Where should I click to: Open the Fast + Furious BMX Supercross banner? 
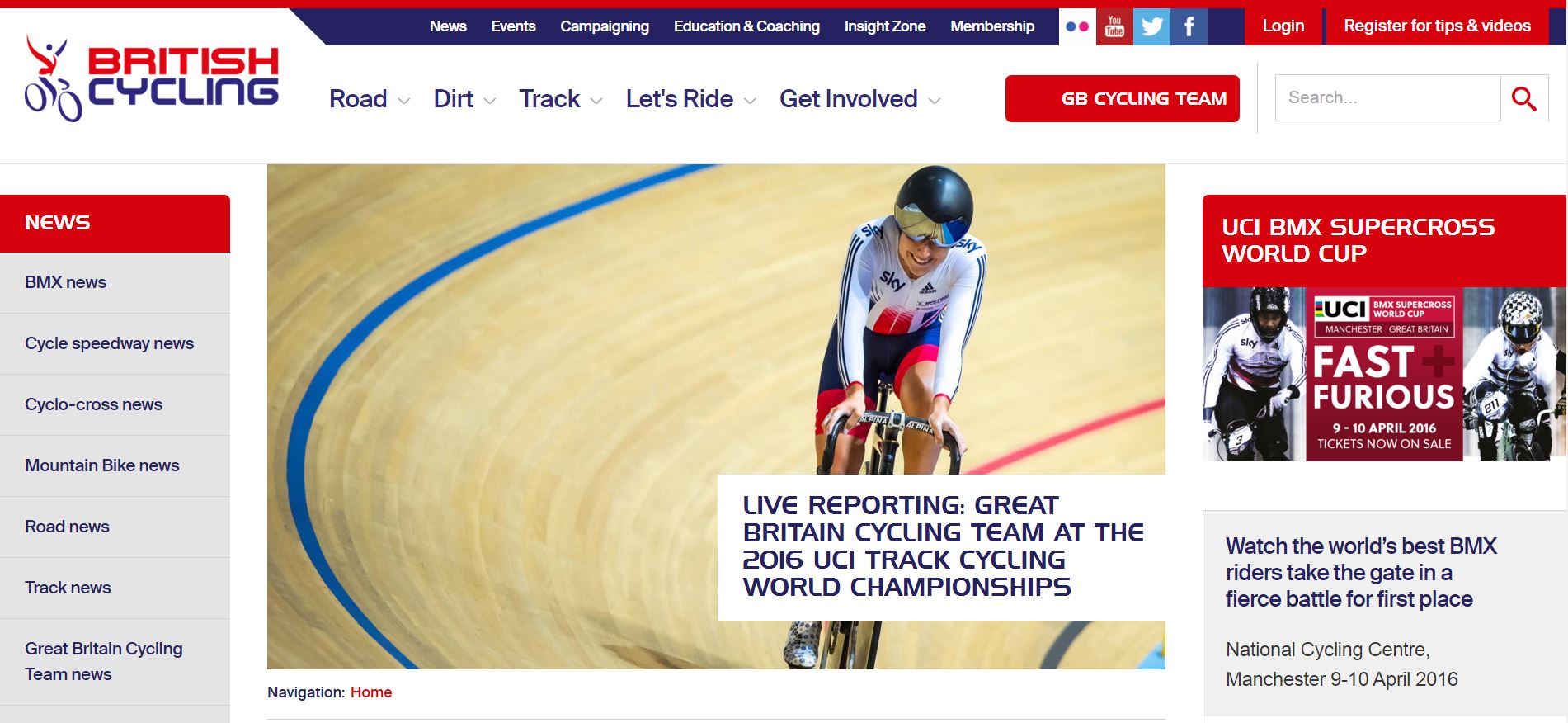click(1384, 374)
